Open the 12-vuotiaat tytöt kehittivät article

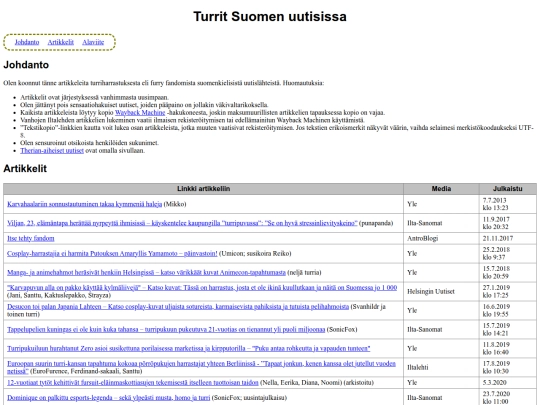133,382
